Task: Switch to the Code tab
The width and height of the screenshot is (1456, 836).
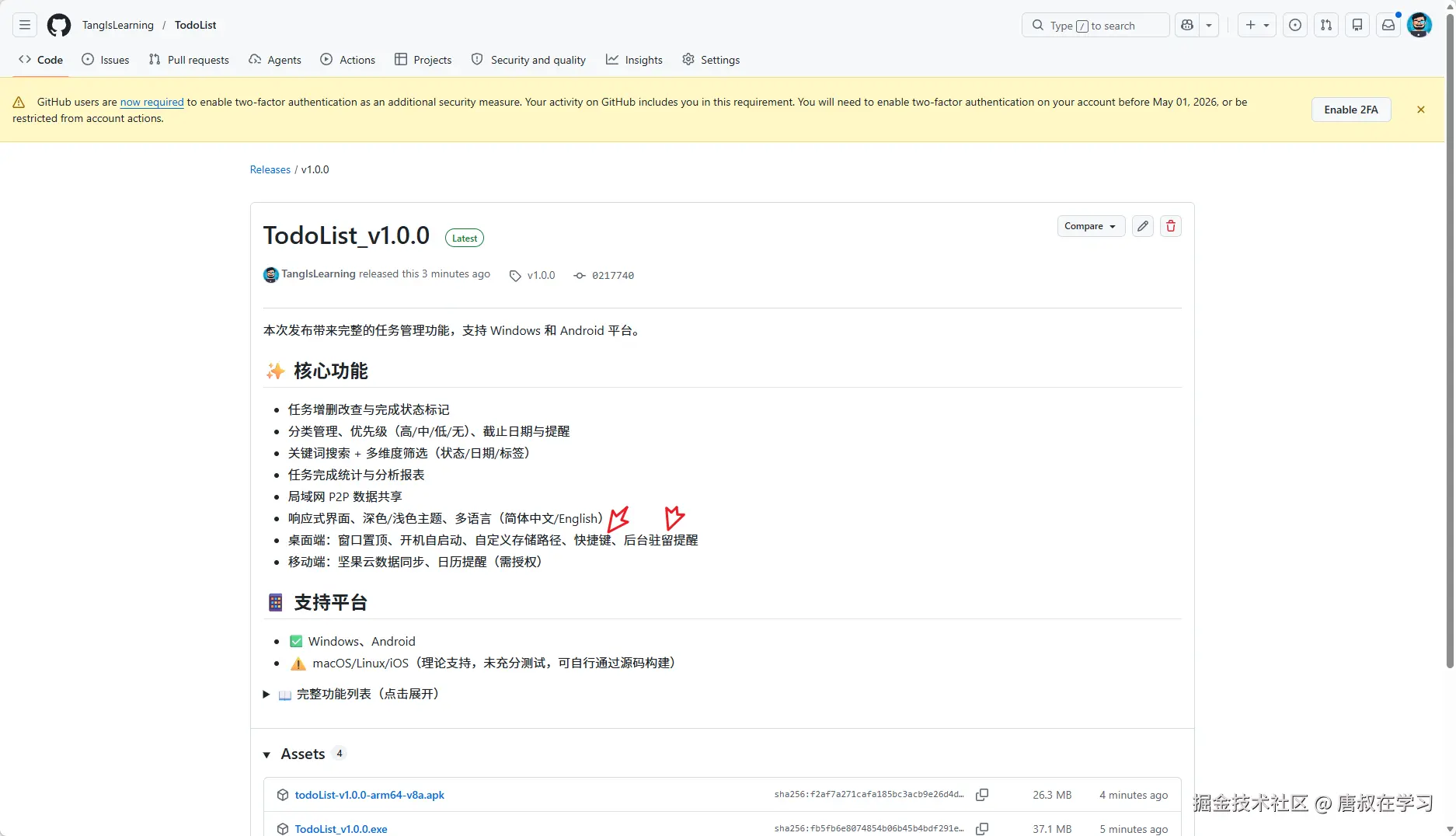Action: (x=41, y=60)
